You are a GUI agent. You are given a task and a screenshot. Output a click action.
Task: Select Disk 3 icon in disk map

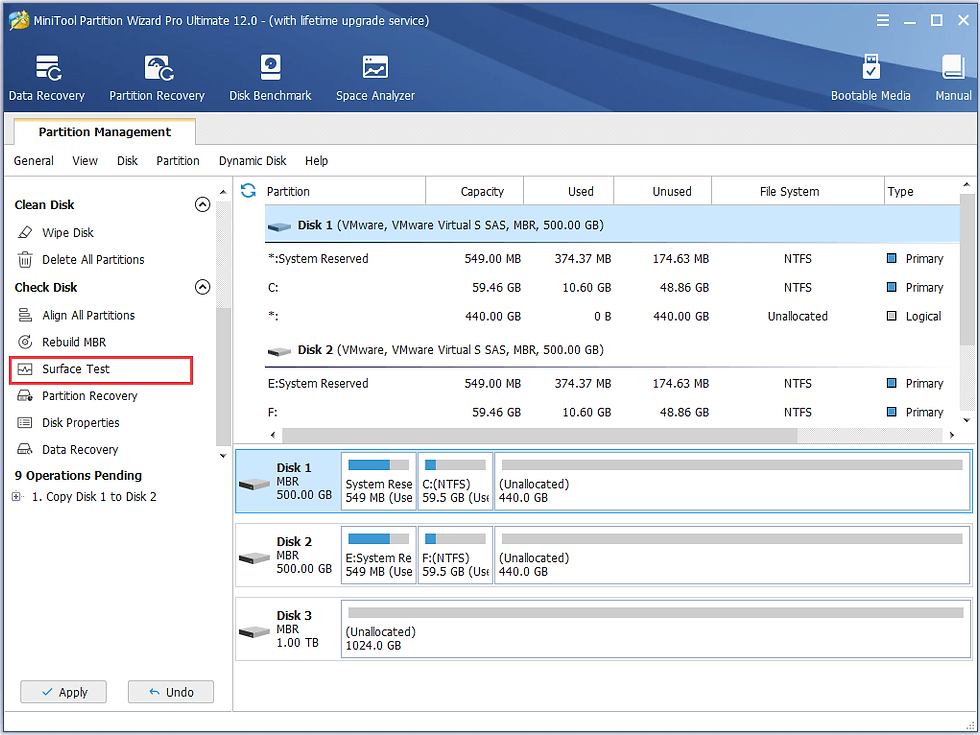click(x=254, y=631)
